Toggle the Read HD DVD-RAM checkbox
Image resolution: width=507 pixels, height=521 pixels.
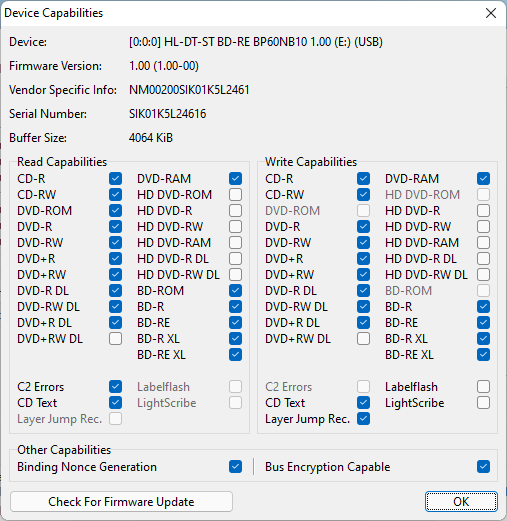point(235,242)
